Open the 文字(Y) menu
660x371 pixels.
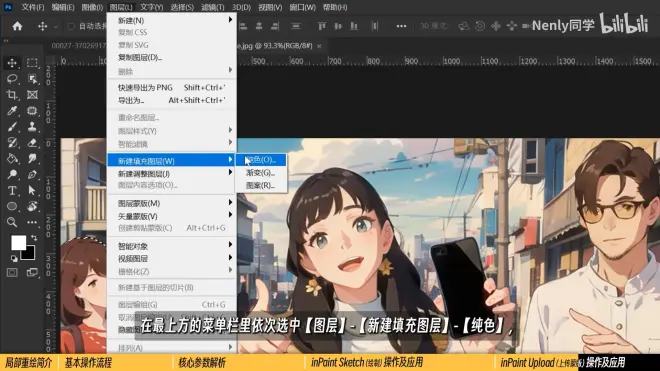tap(152, 7)
